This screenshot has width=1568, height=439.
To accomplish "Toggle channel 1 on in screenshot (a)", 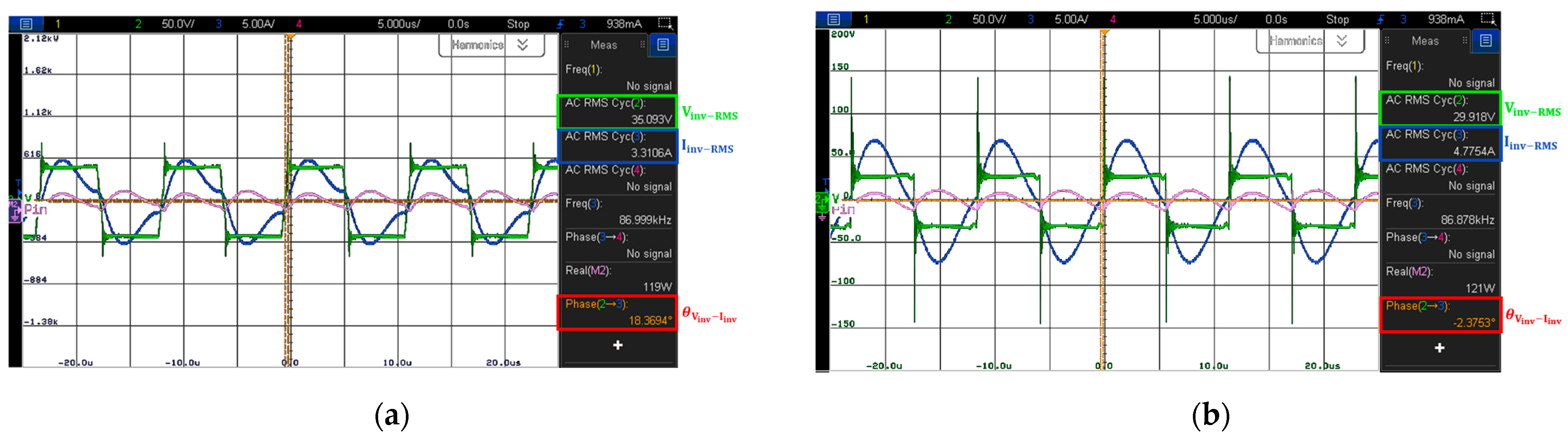I will coord(58,24).
